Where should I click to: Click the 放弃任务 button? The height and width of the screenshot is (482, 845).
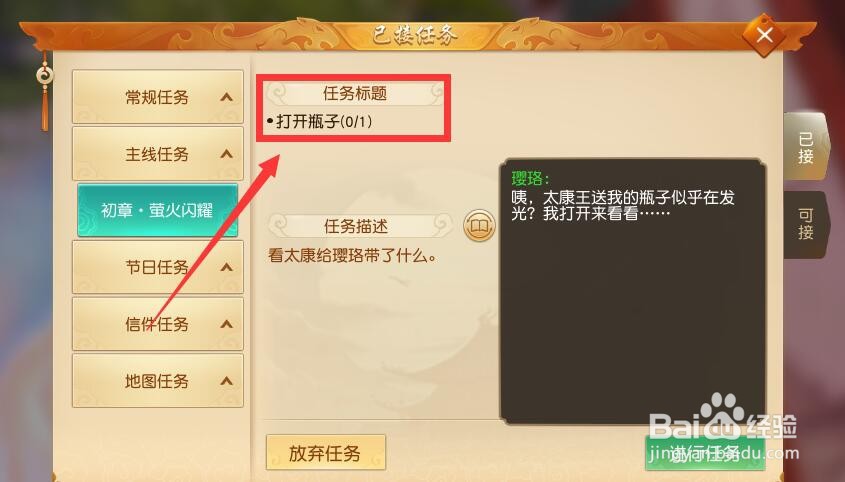click(x=325, y=452)
